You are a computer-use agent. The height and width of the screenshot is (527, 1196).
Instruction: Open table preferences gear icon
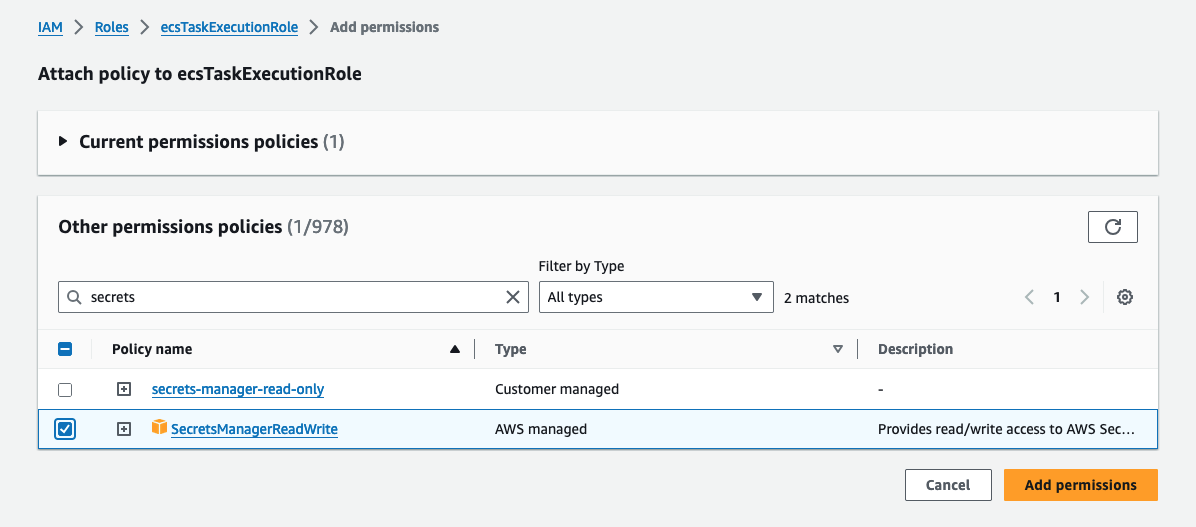tap(1125, 297)
